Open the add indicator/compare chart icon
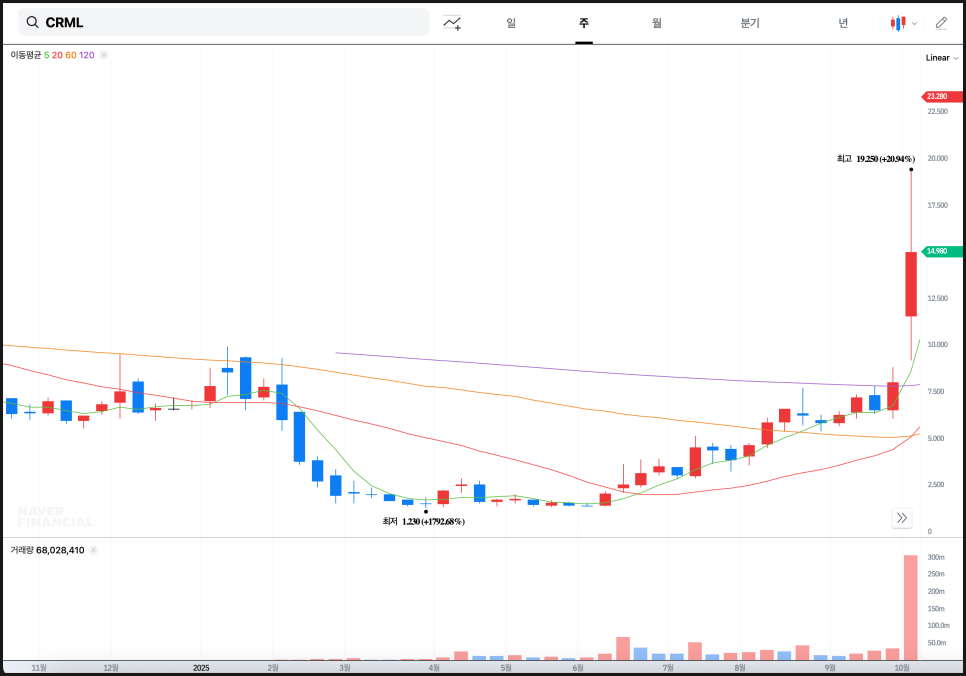Image resolution: width=966 pixels, height=676 pixels. pyautogui.click(x=453, y=23)
